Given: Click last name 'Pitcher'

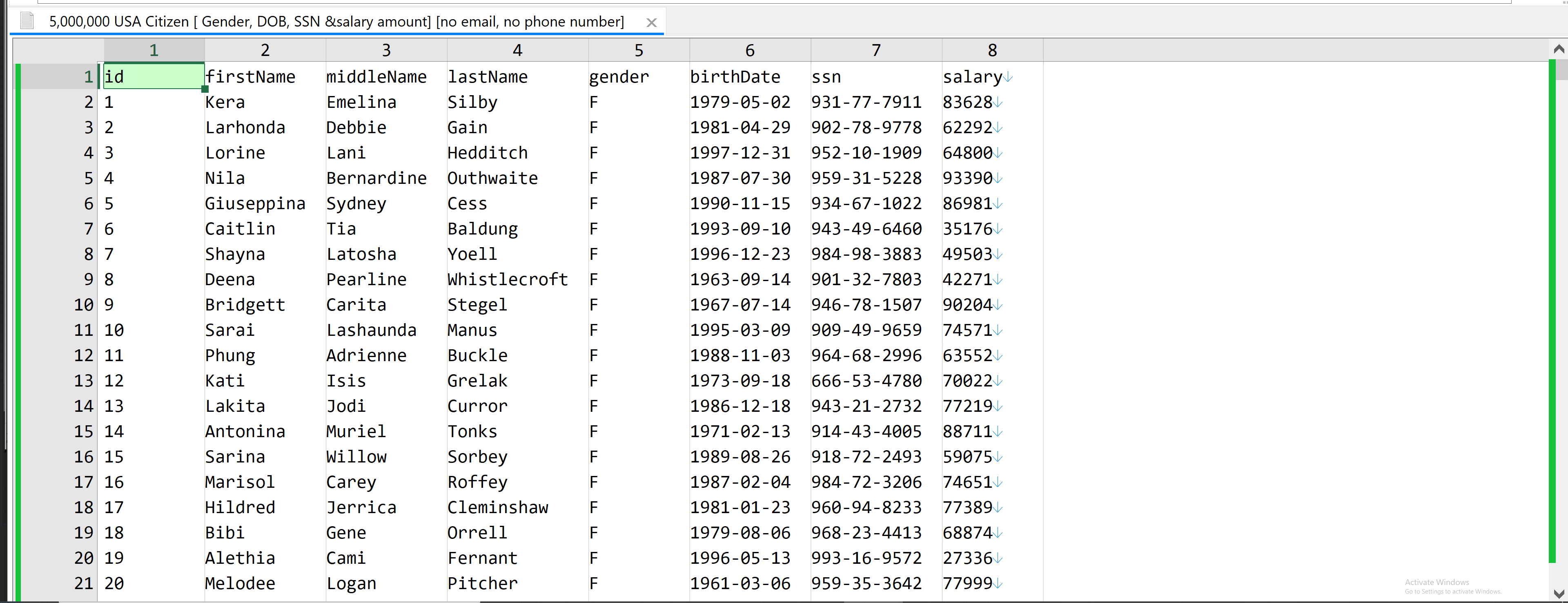Looking at the screenshot, I should pos(483,583).
